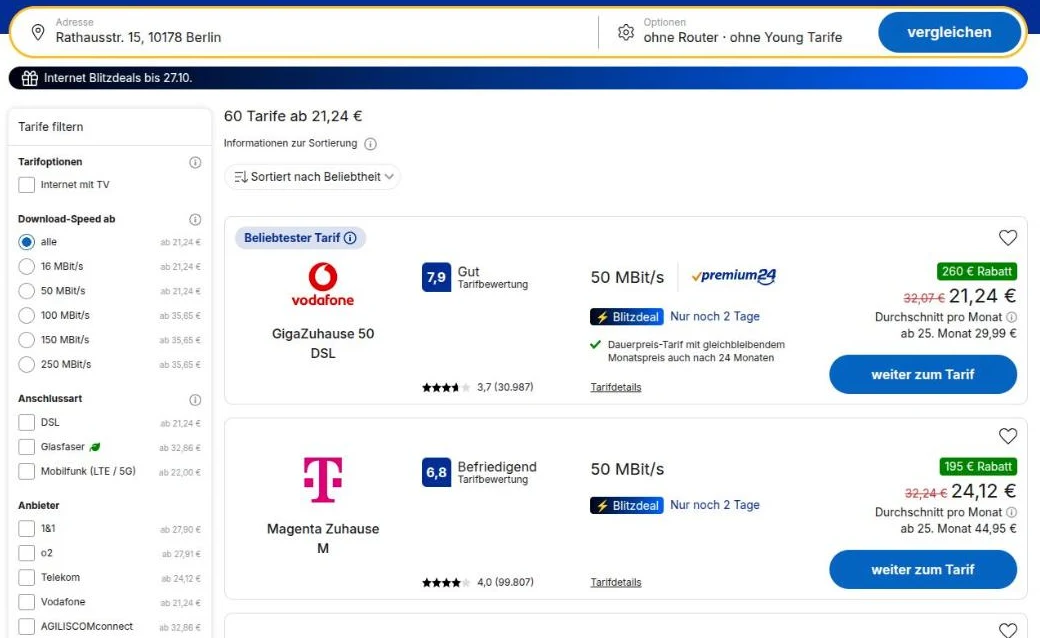Check Mobilfunk (LTE / 5G) option
Image resolution: width=1040 pixels, height=638 pixels.
pyautogui.click(x=27, y=472)
